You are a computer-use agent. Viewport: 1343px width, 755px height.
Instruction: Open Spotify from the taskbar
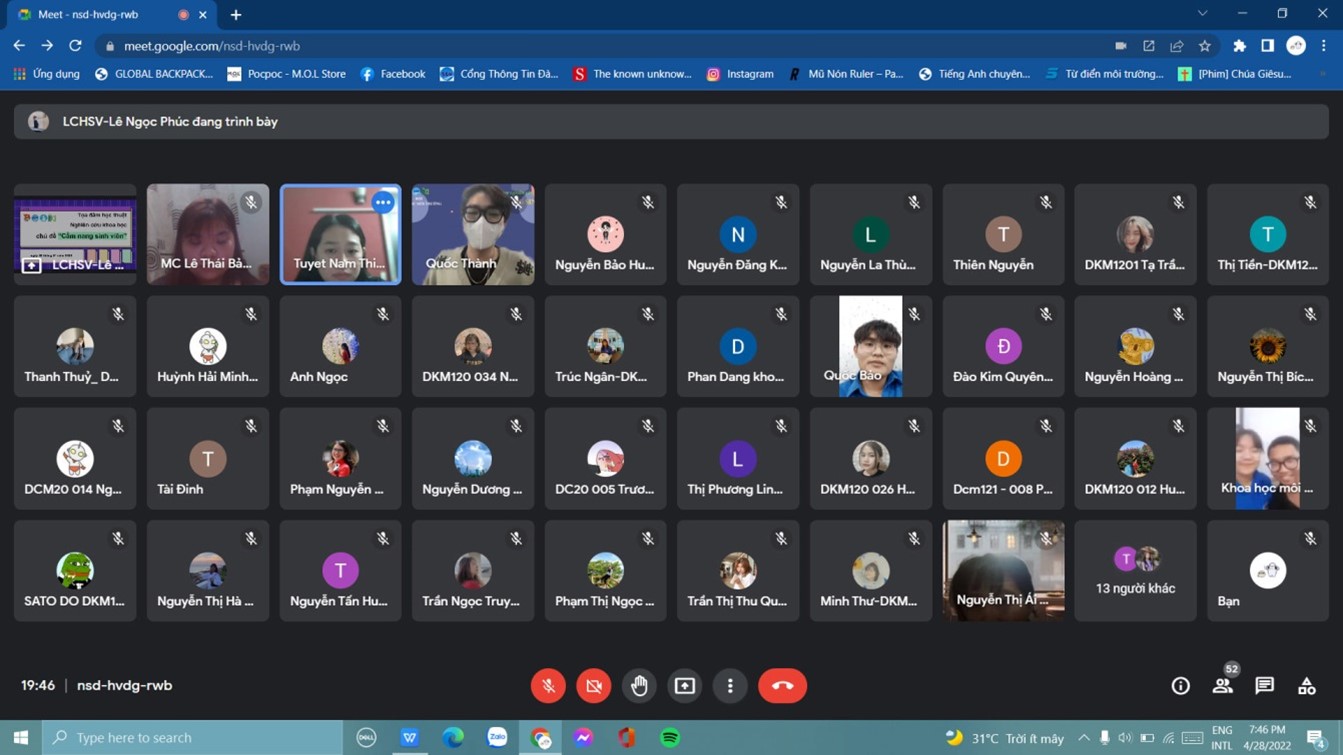670,738
